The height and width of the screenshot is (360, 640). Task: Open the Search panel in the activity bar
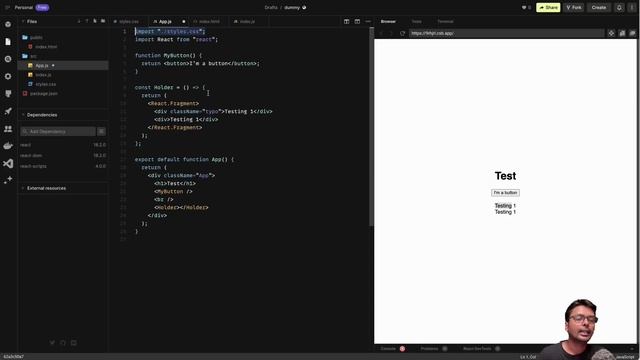8,59
